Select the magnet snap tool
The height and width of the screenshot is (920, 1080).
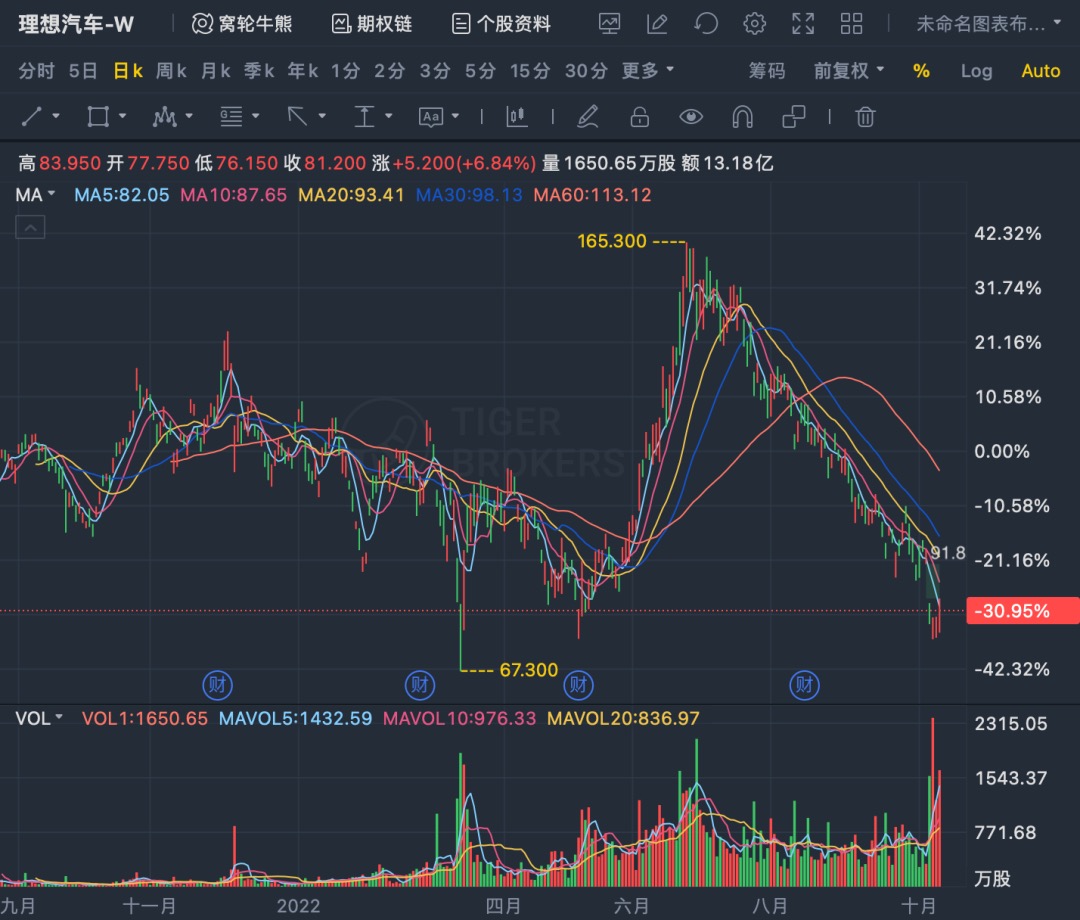[x=741, y=117]
